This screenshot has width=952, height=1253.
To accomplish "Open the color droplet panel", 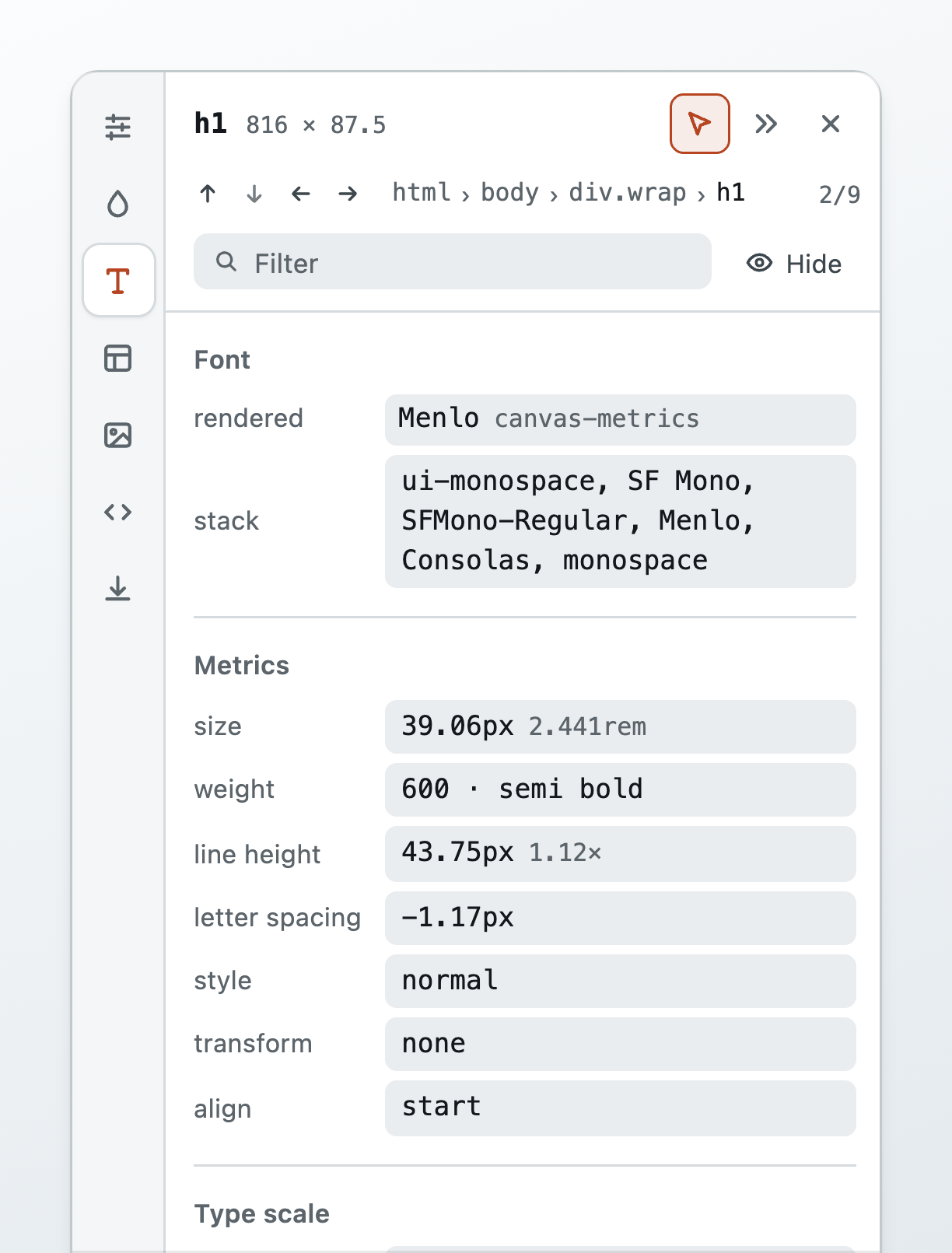I will [x=118, y=204].
